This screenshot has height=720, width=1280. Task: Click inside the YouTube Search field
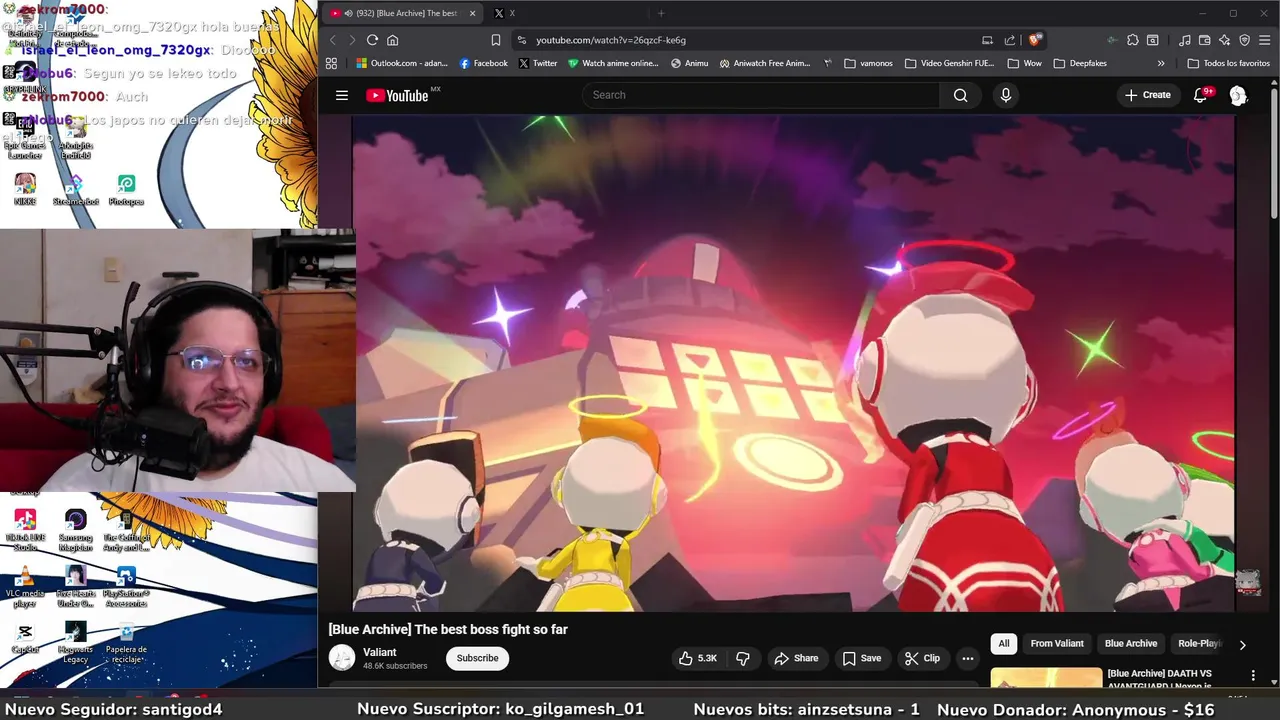[760, 95]
